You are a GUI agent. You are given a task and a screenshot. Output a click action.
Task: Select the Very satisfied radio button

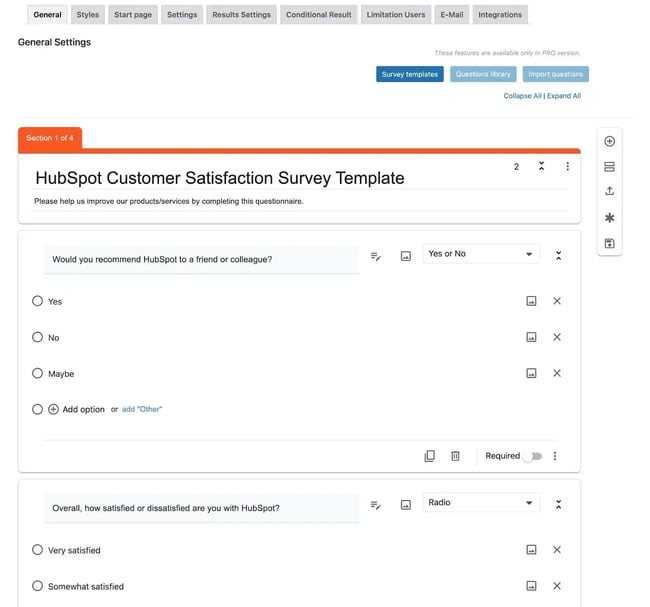tap(37, 550)
